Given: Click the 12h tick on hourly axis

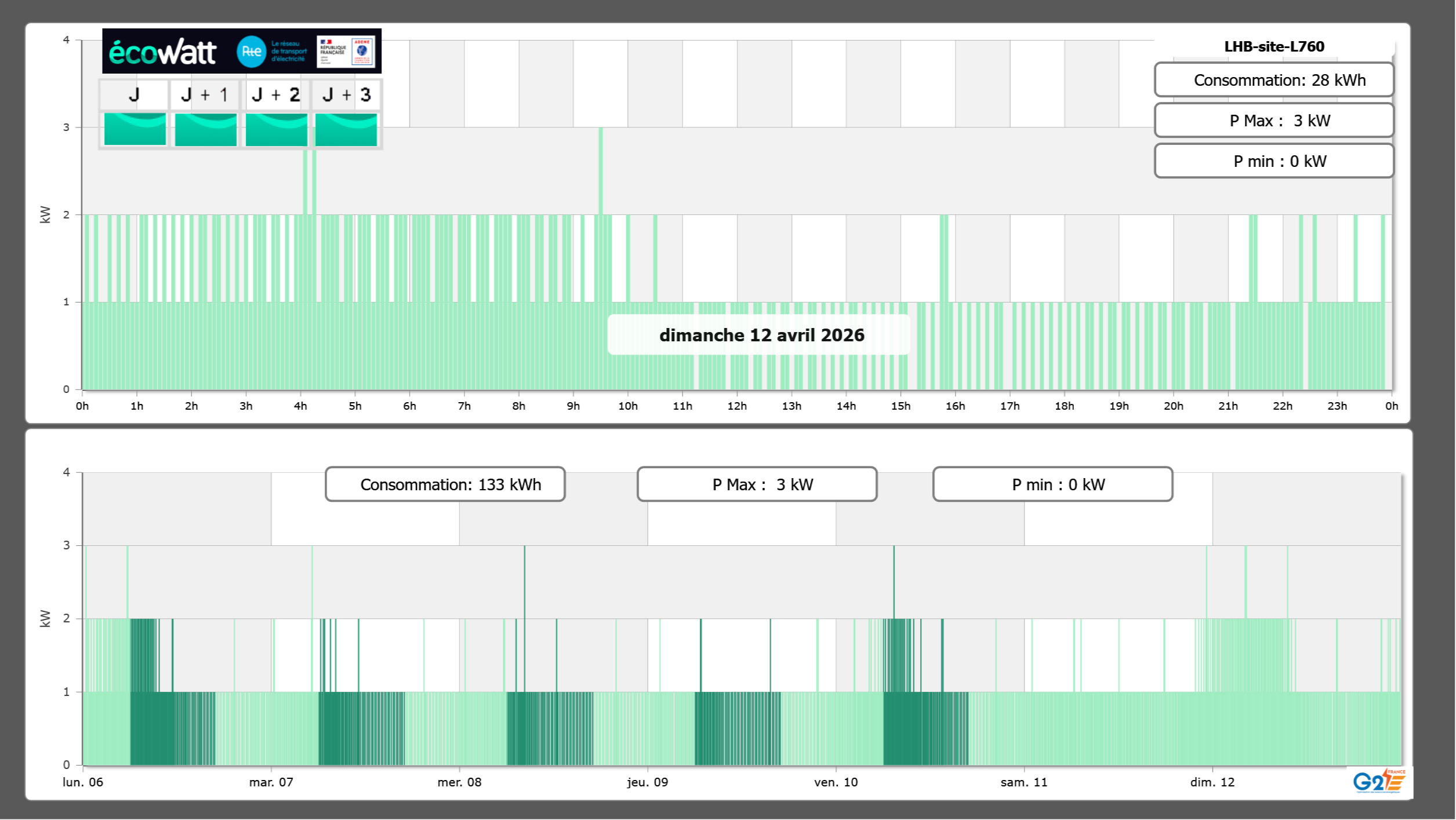Looking at the screenshot, I should tap(736, 406).
